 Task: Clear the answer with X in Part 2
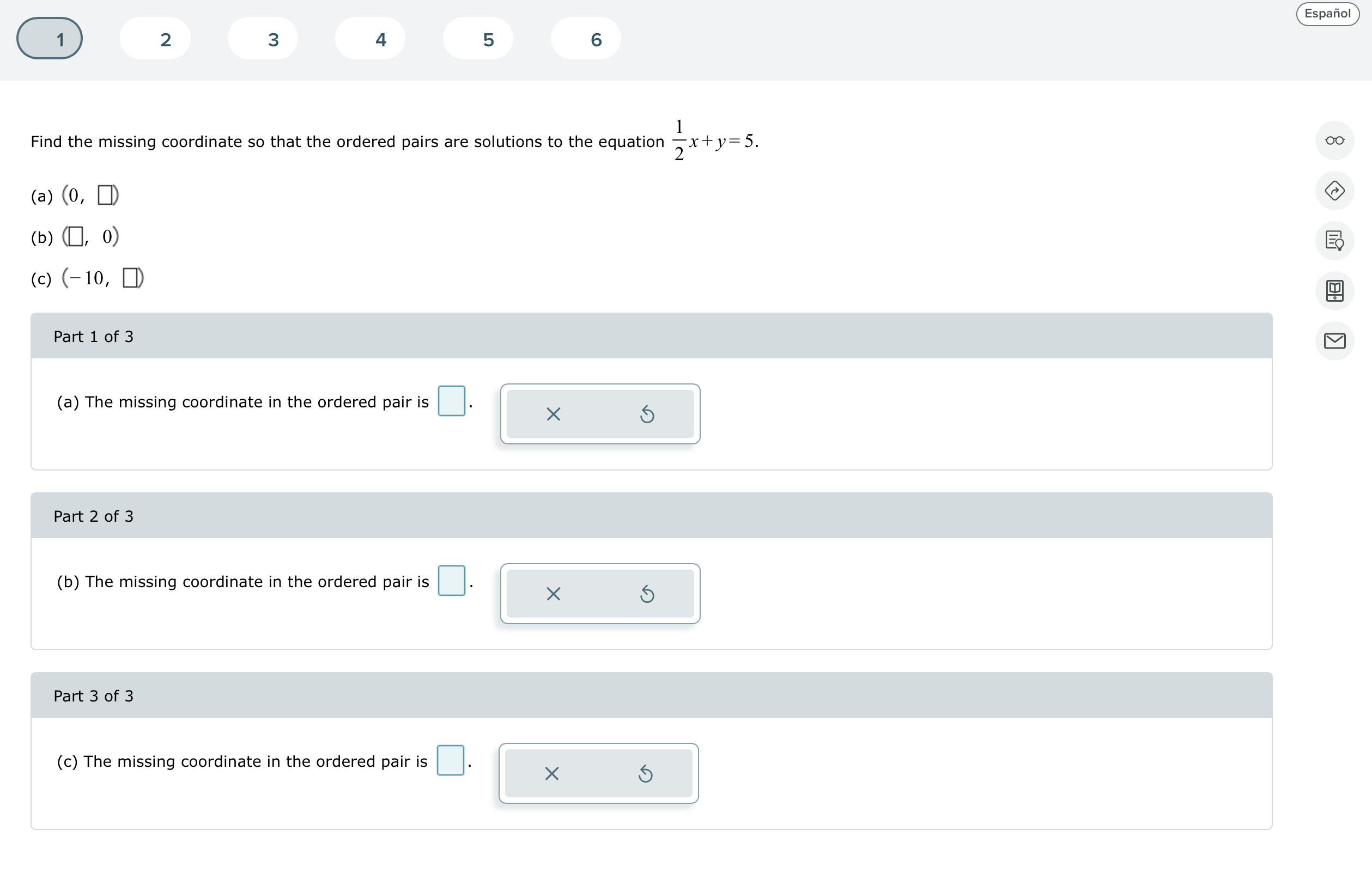pos(553,594)
